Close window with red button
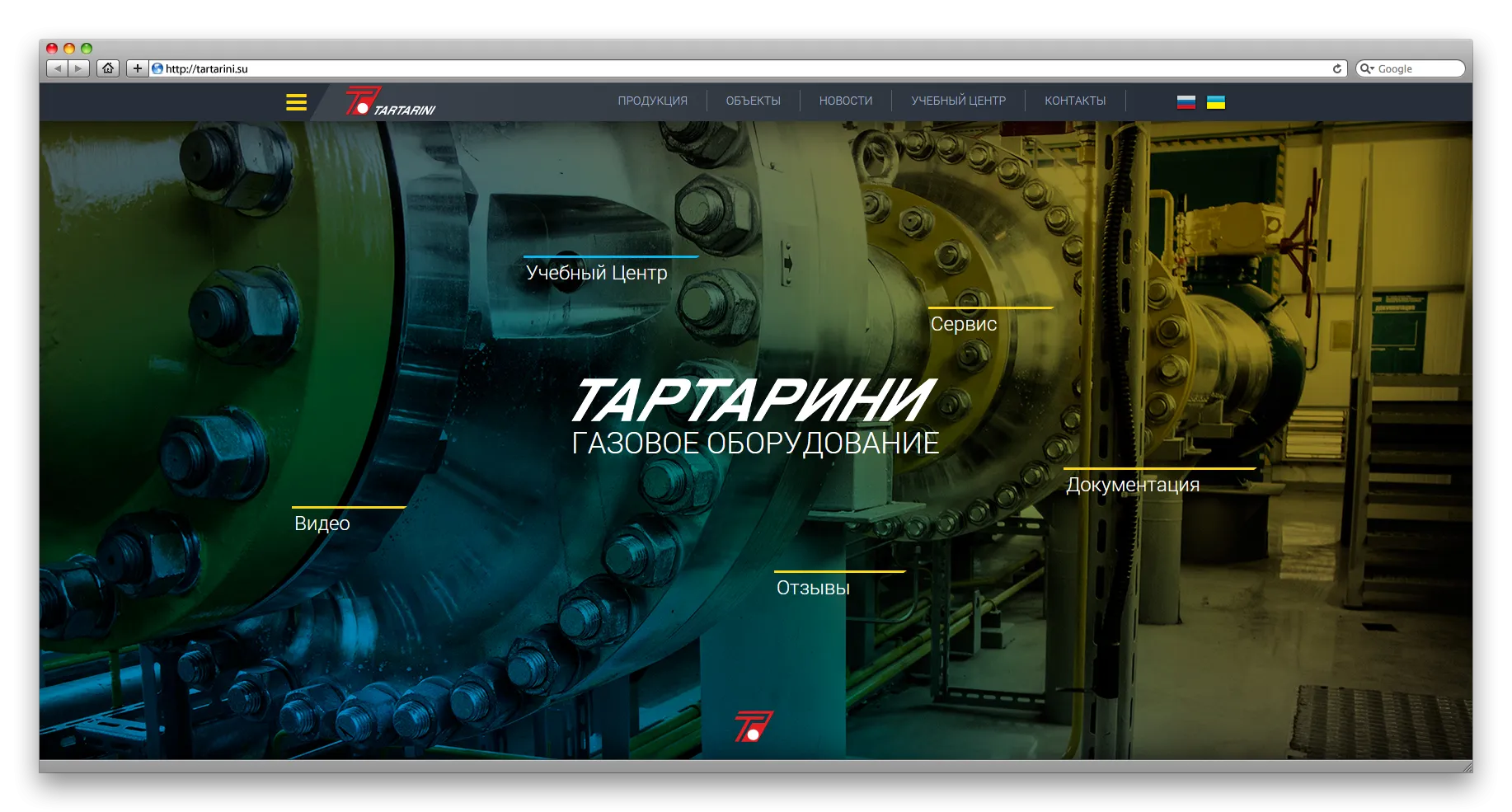Image resolution: width=1512 pixels, height=812 pixels. (52, 49)
